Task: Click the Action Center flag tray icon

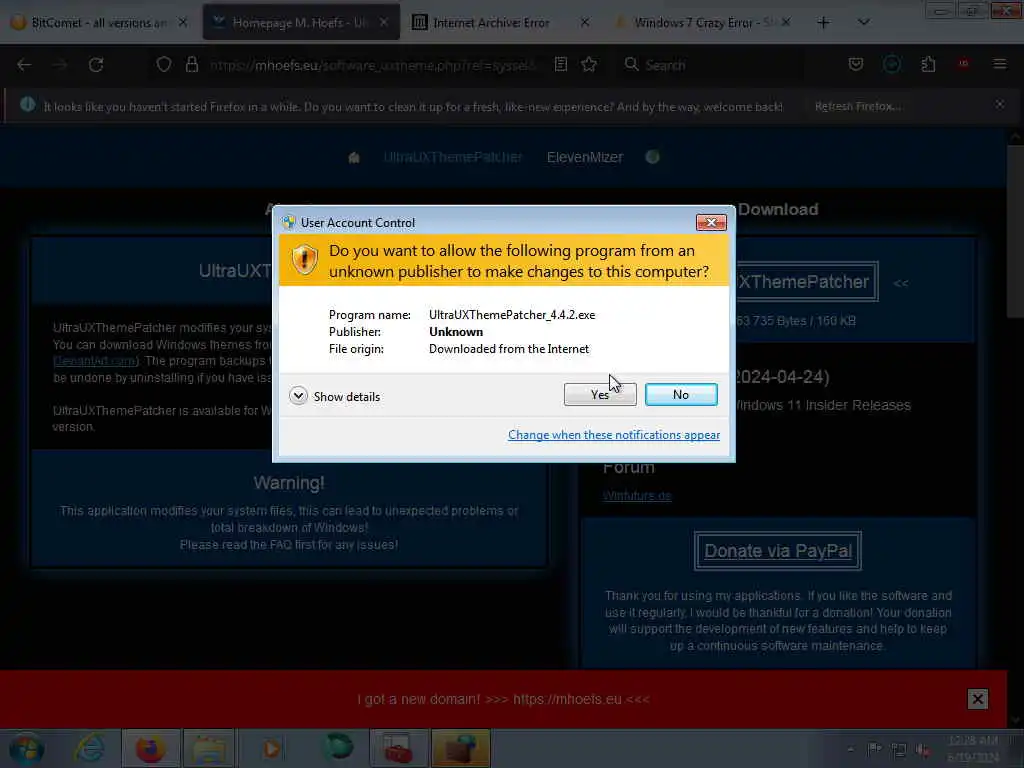Action: pyautogui.click(x=874, y=750)
